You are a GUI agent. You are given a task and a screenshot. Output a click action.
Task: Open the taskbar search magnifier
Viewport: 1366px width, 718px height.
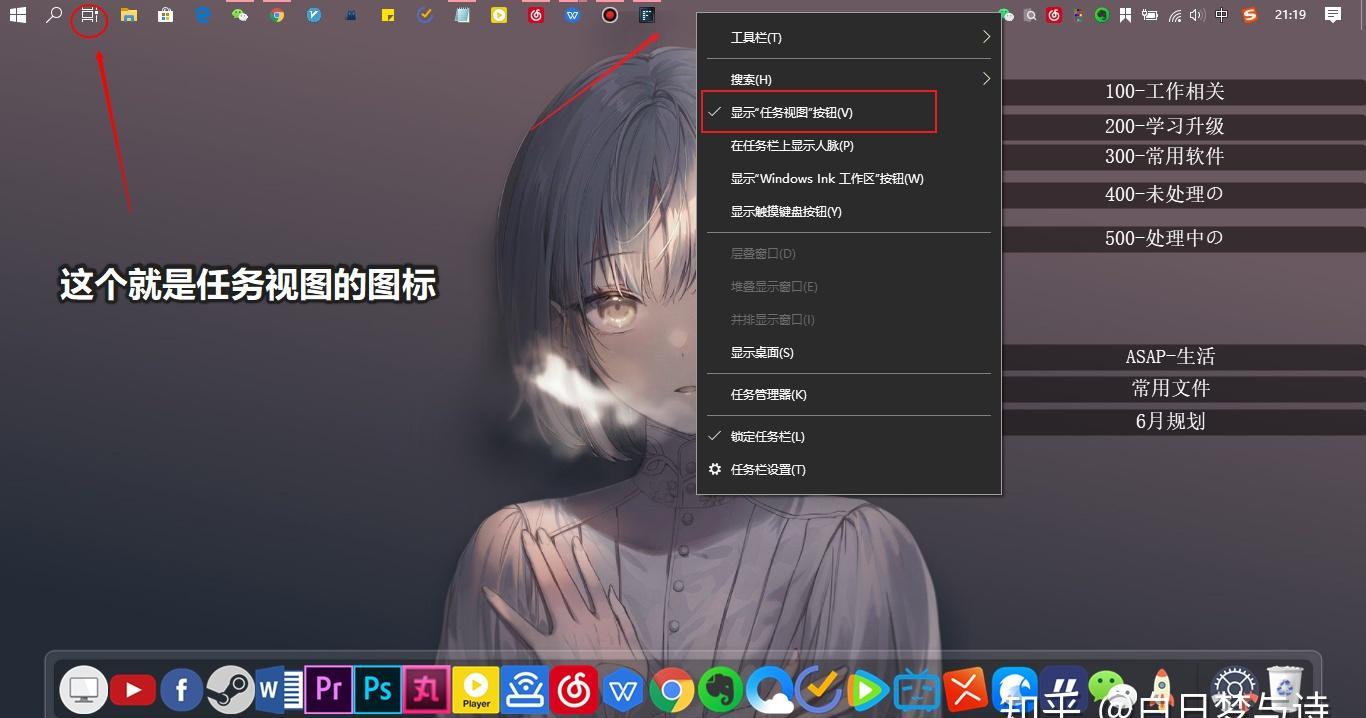[x=54, y=15]
